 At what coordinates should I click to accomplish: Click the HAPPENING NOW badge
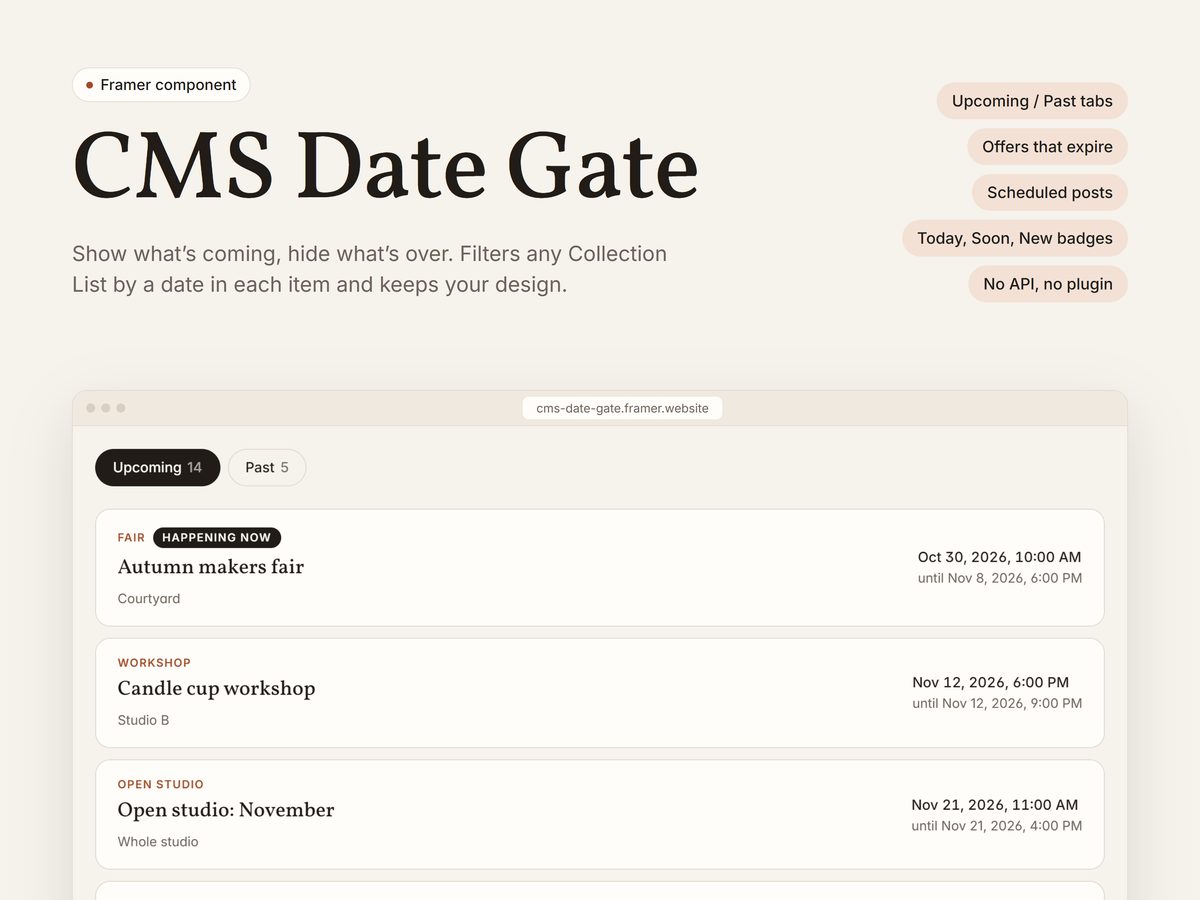click(217, 538)
